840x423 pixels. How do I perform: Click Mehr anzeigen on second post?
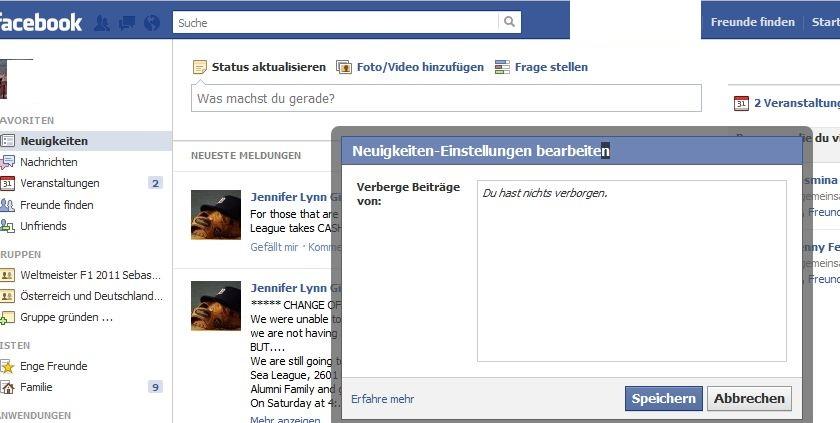[x=285, y=419]
